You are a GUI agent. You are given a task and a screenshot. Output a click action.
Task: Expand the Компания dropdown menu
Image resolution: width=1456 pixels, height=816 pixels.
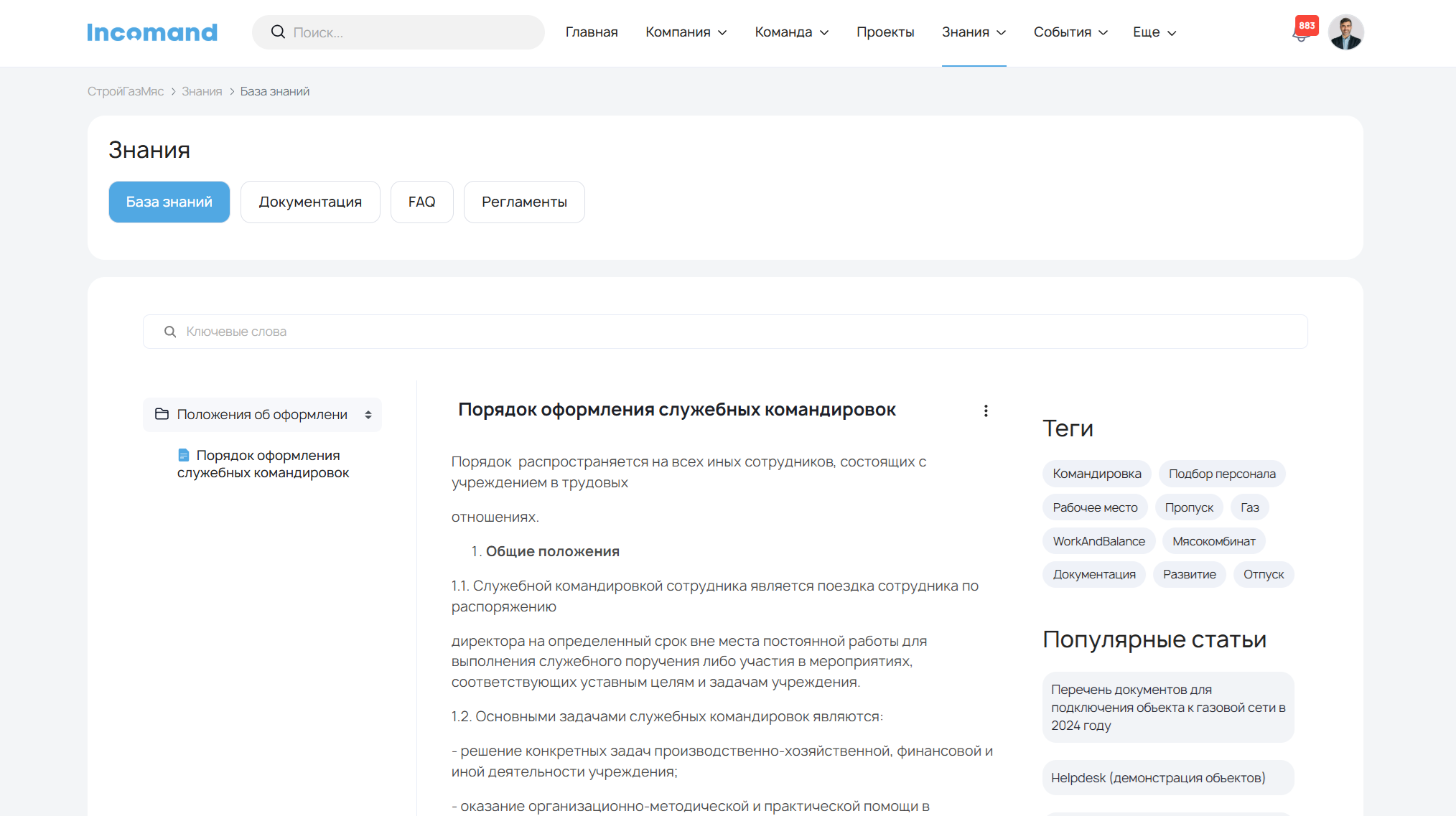tap(686, 32)
